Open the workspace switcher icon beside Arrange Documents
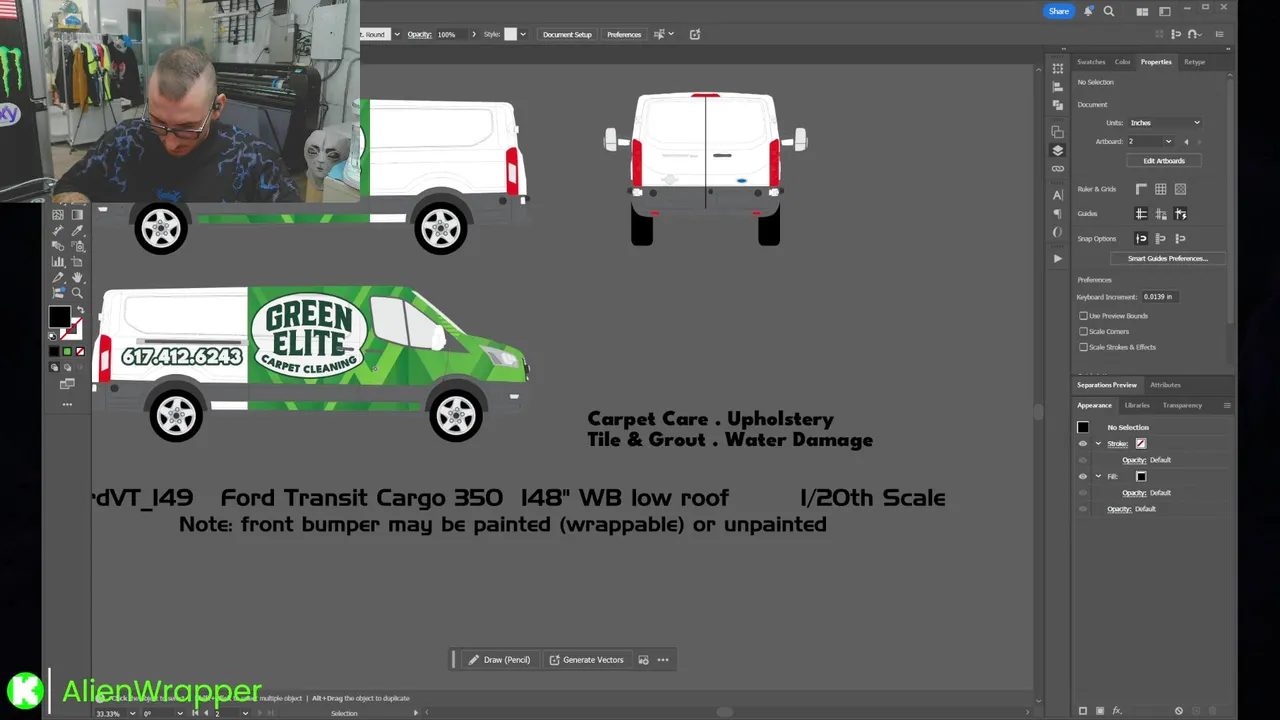The height and width of the screenshot is (720, 1280). [1165, 12]
